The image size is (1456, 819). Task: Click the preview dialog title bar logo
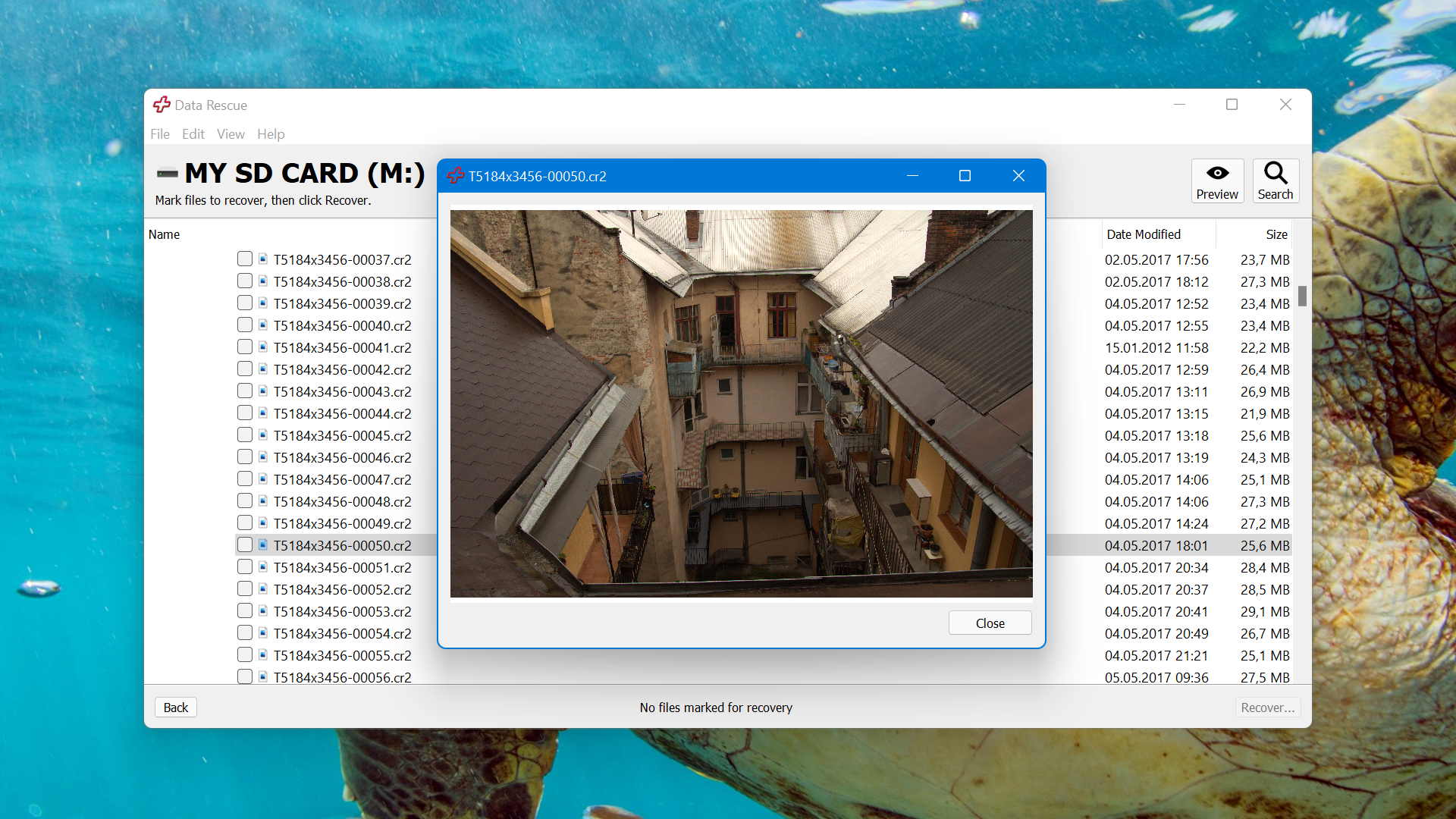(455, 176)
